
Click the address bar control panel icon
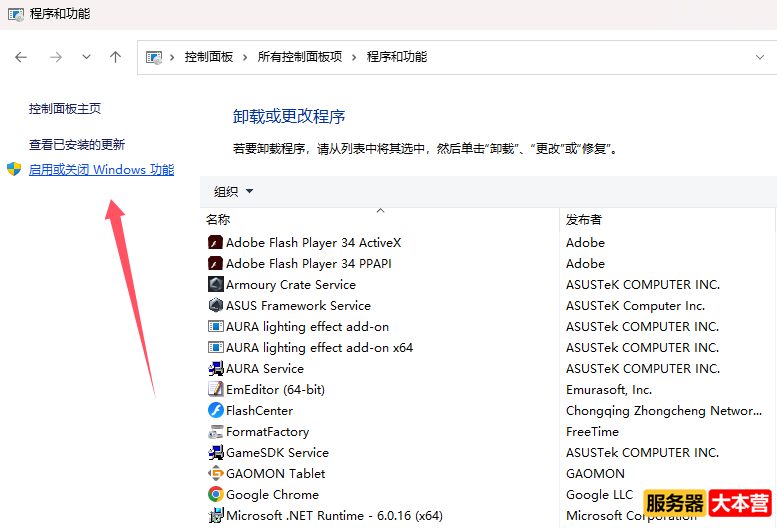tap(154, 57)
